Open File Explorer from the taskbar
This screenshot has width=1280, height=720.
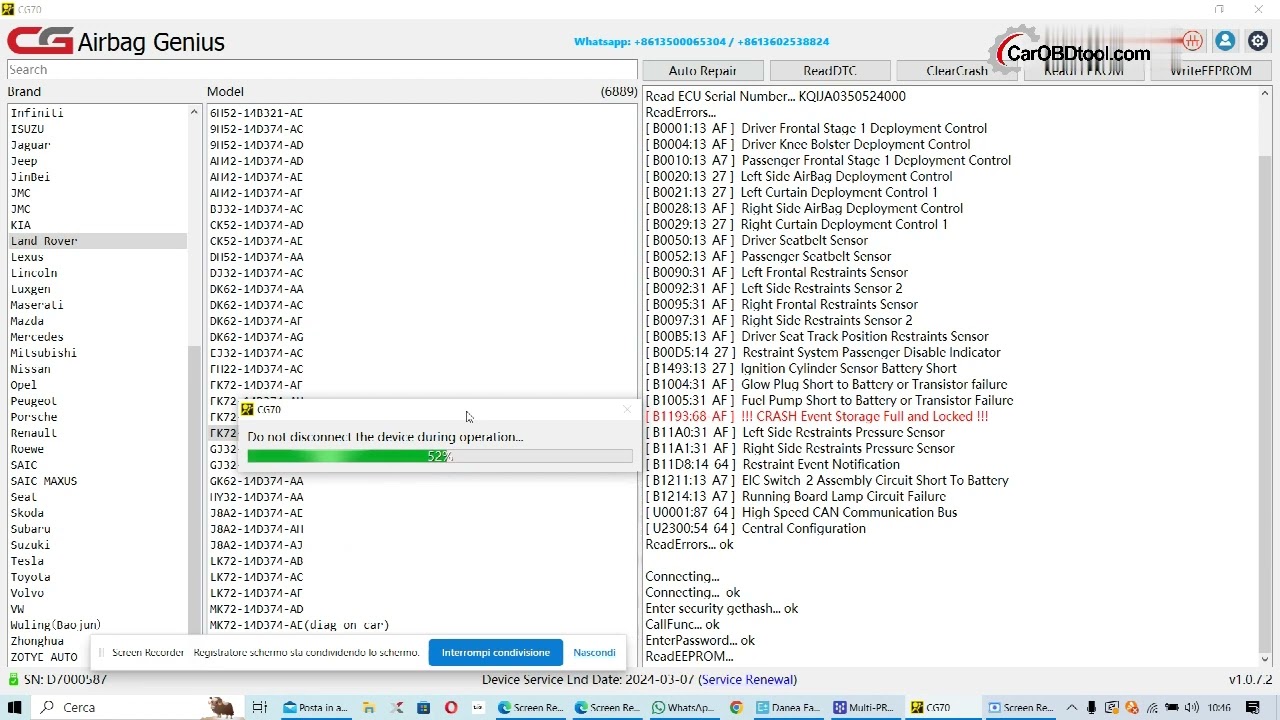coord(369,707)
